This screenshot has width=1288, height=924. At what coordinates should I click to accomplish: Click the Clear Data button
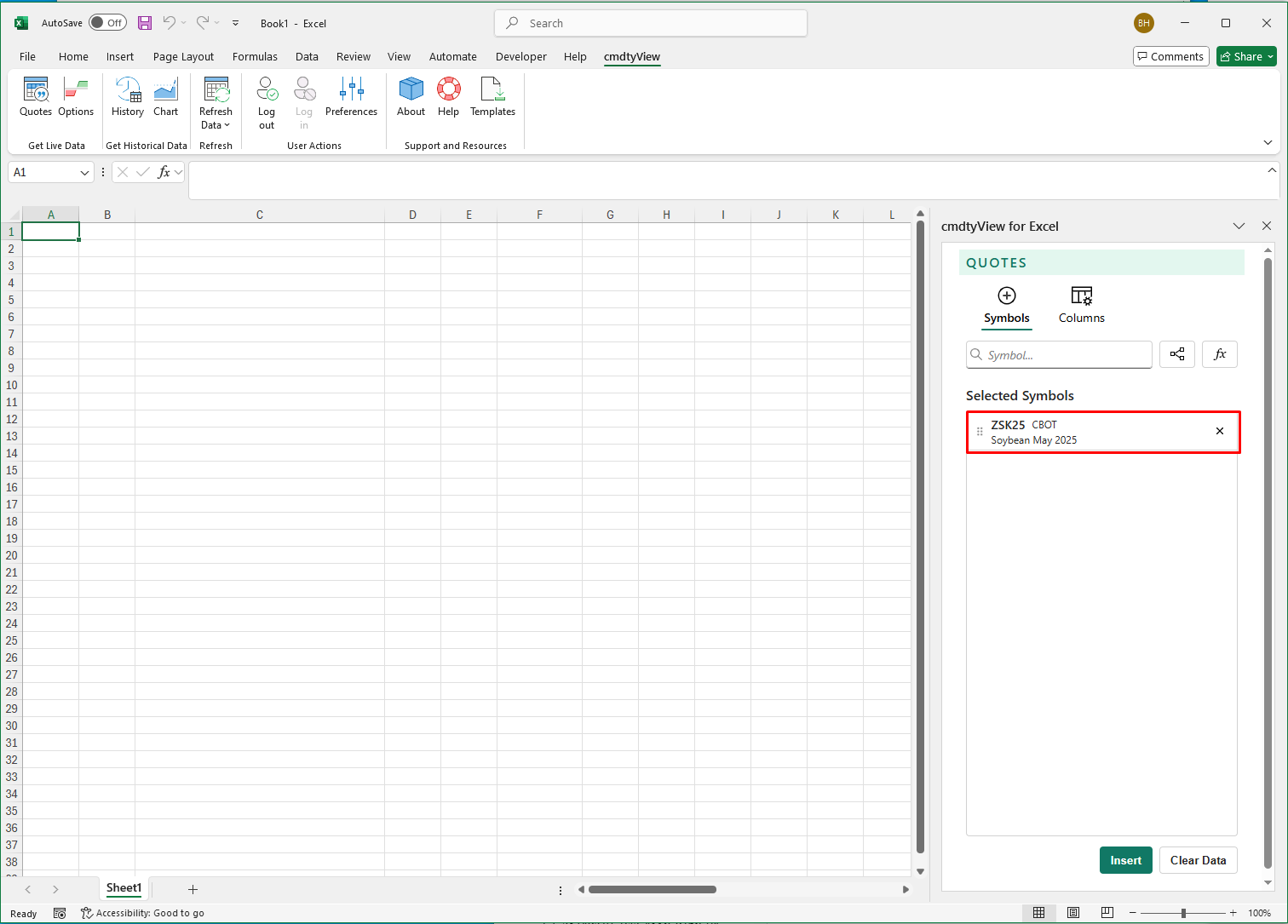point(1199,860)
